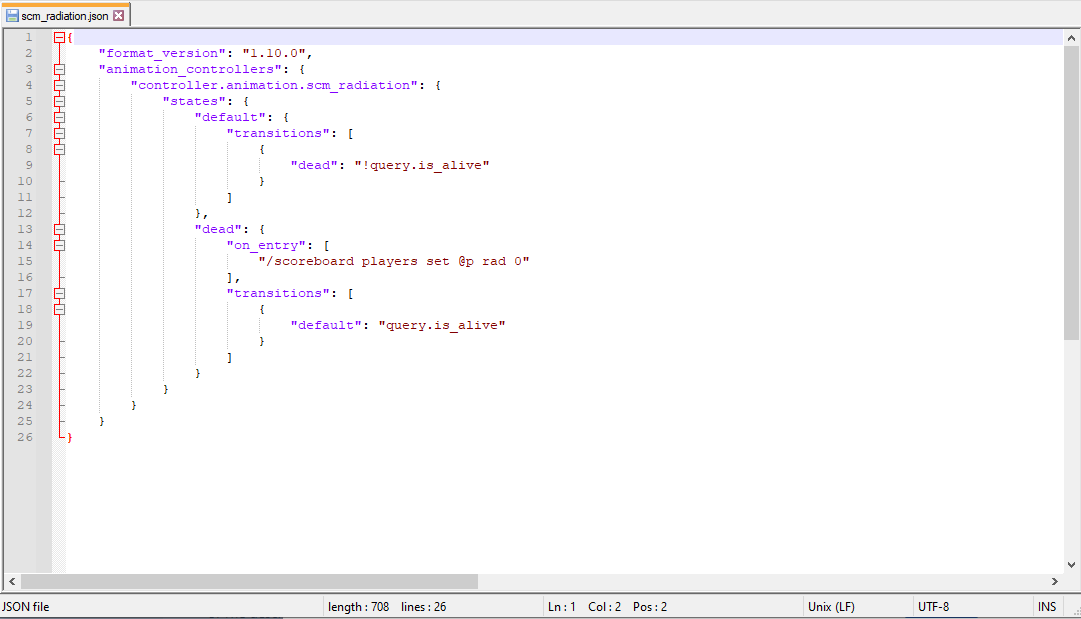Click the length : 708 status entry

pos(358,607)
